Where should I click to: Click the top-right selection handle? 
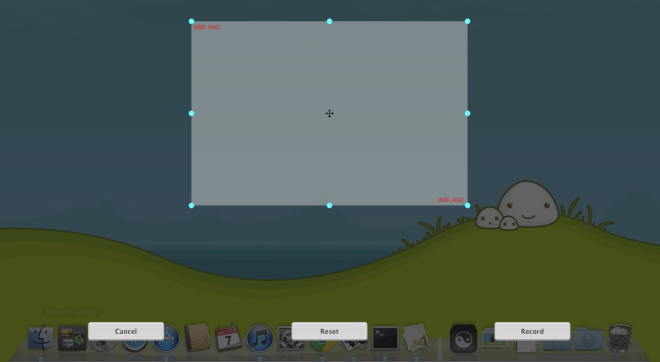pos(467,21)
